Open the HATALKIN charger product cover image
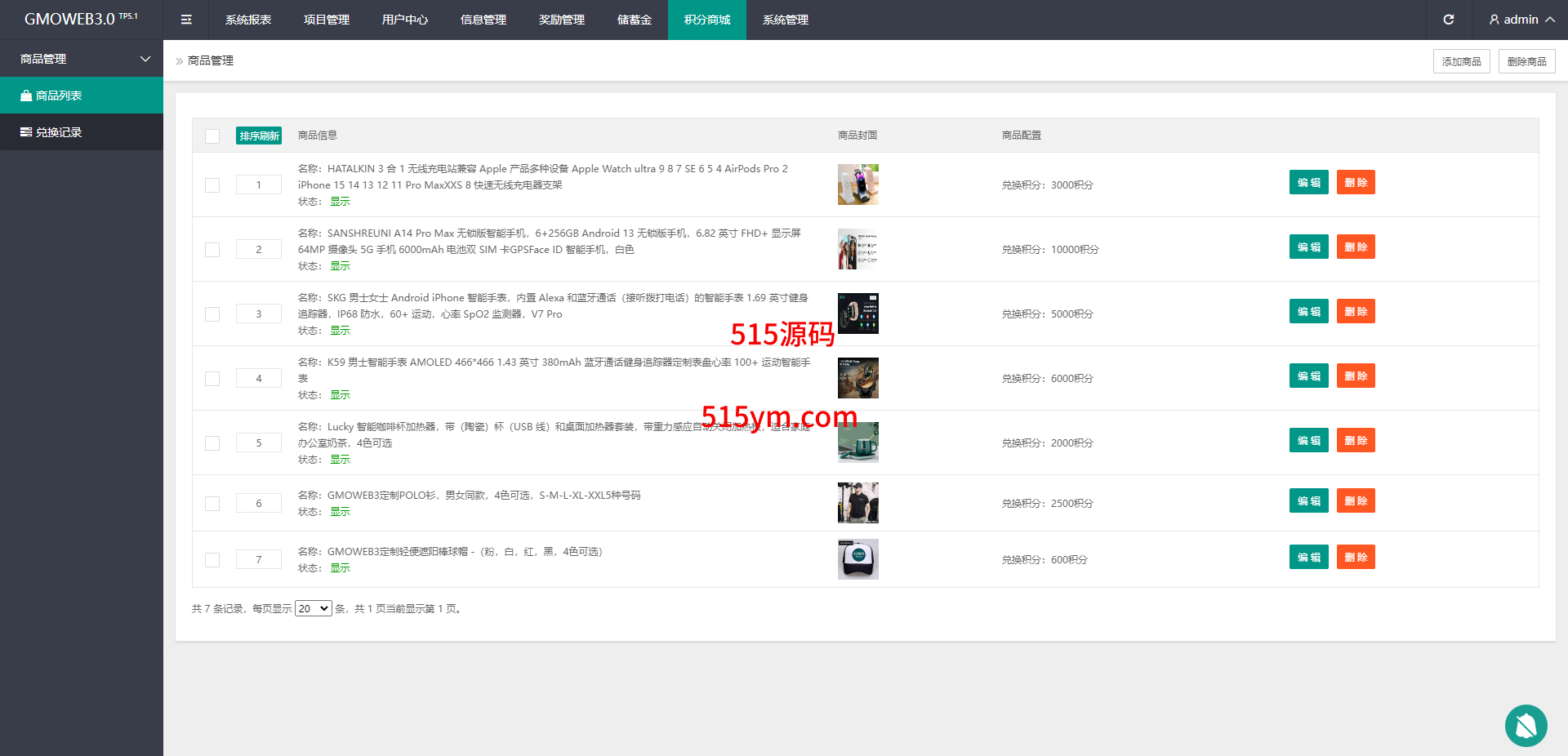Viewport: 1568px width, 756px height. 857,185
